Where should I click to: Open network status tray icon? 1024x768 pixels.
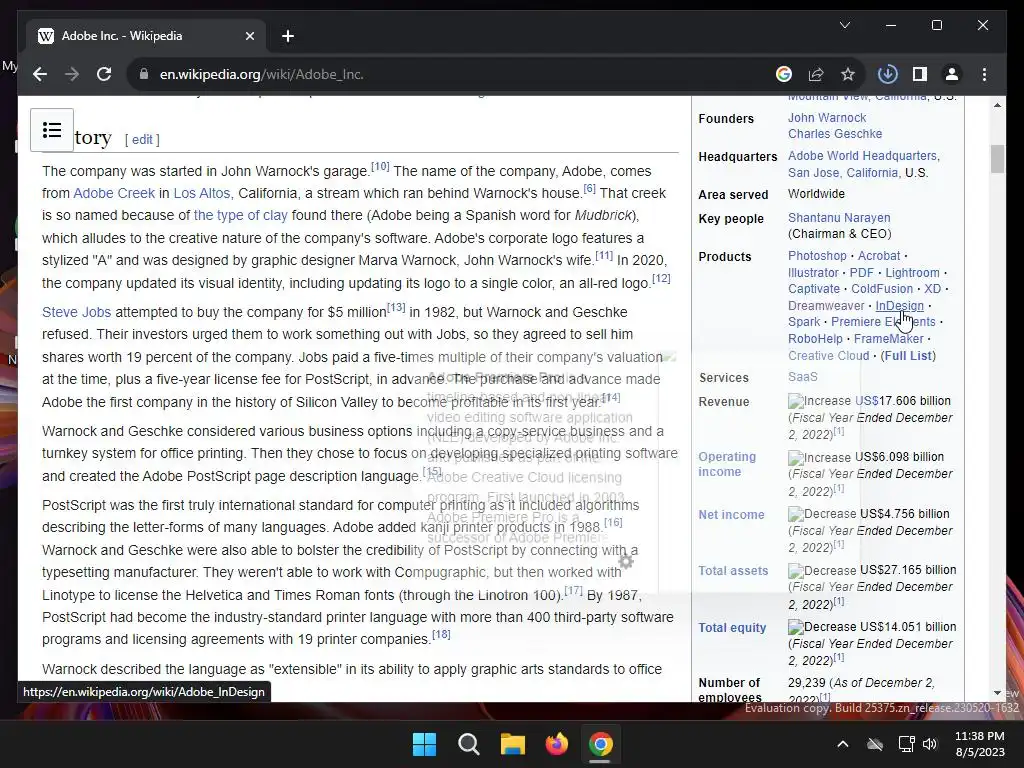point(906,744)
